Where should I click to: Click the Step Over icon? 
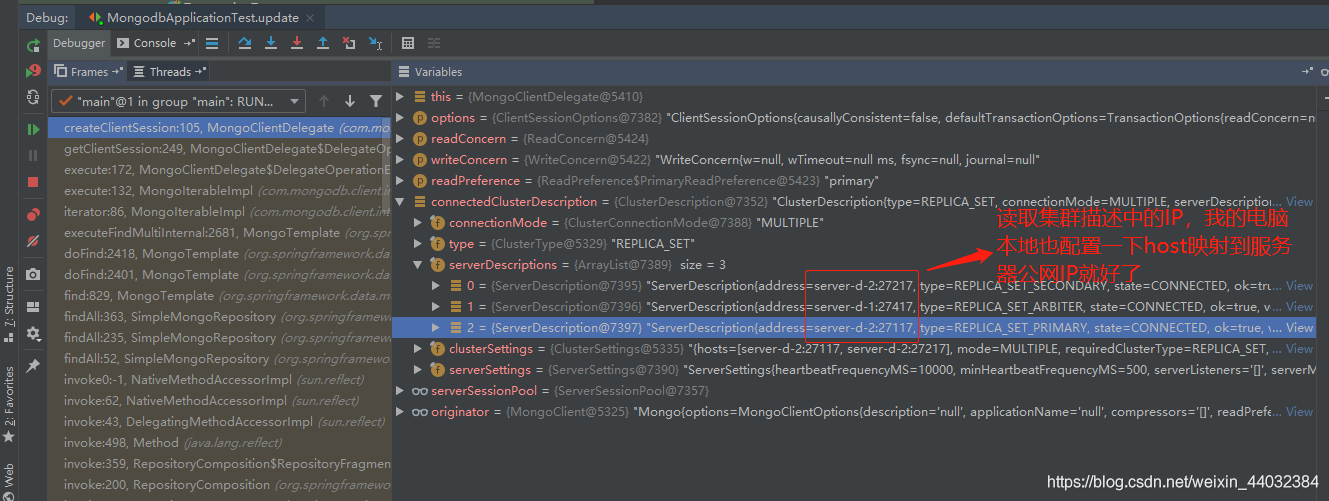[245, 43]
